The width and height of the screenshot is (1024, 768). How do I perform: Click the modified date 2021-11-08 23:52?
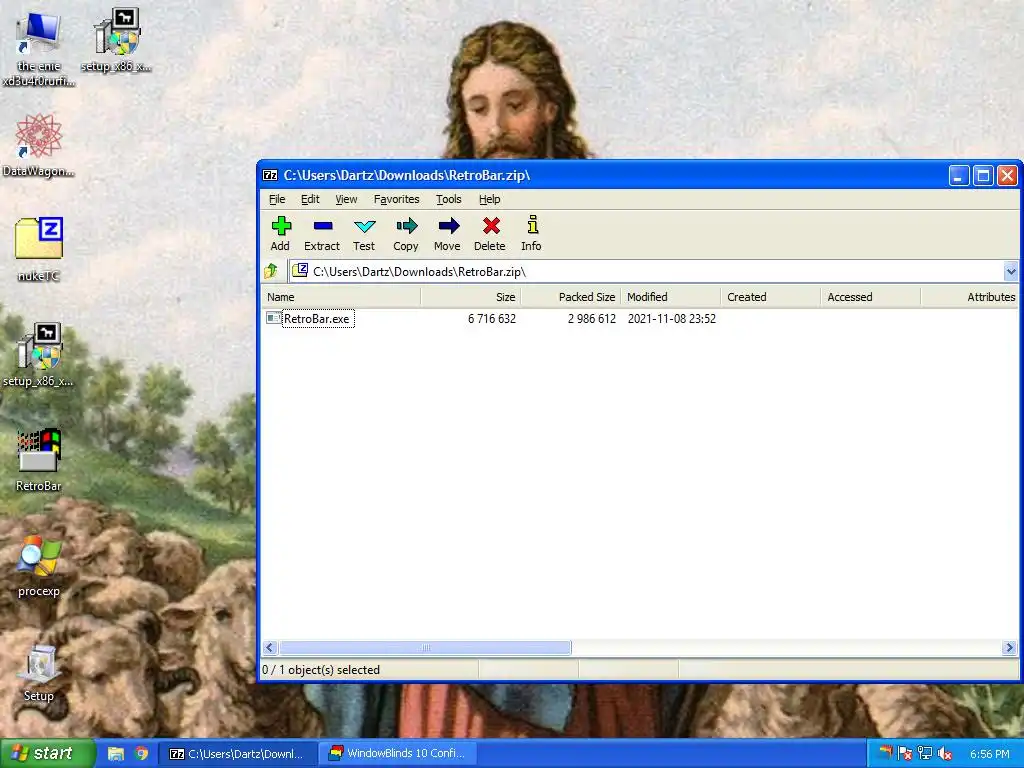click(671, 319)
